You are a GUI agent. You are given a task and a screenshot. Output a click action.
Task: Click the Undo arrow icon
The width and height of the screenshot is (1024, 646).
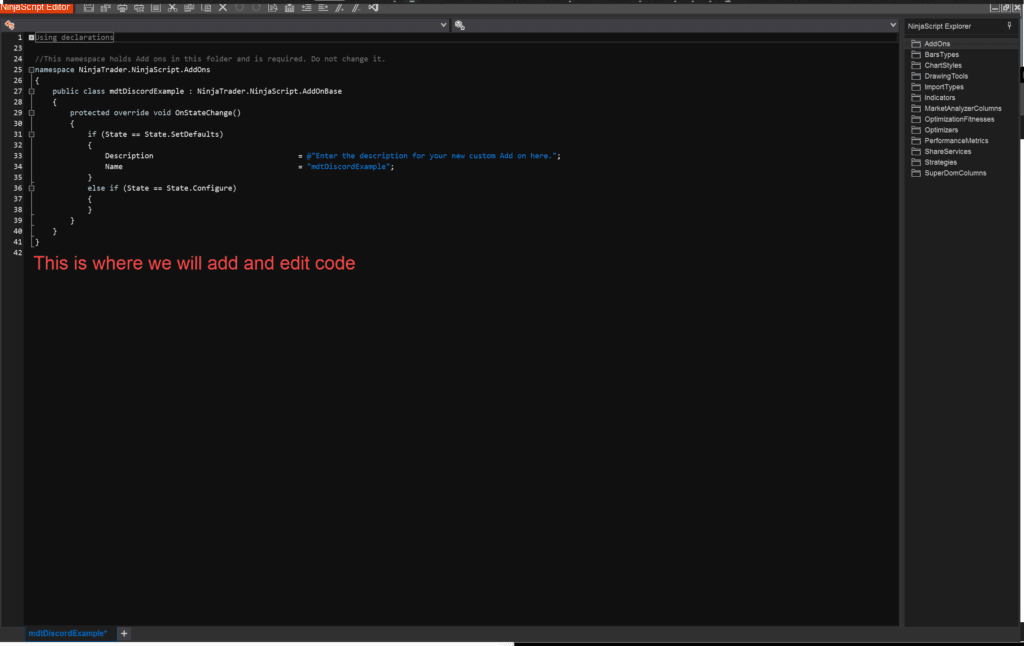tap(240, 8)
